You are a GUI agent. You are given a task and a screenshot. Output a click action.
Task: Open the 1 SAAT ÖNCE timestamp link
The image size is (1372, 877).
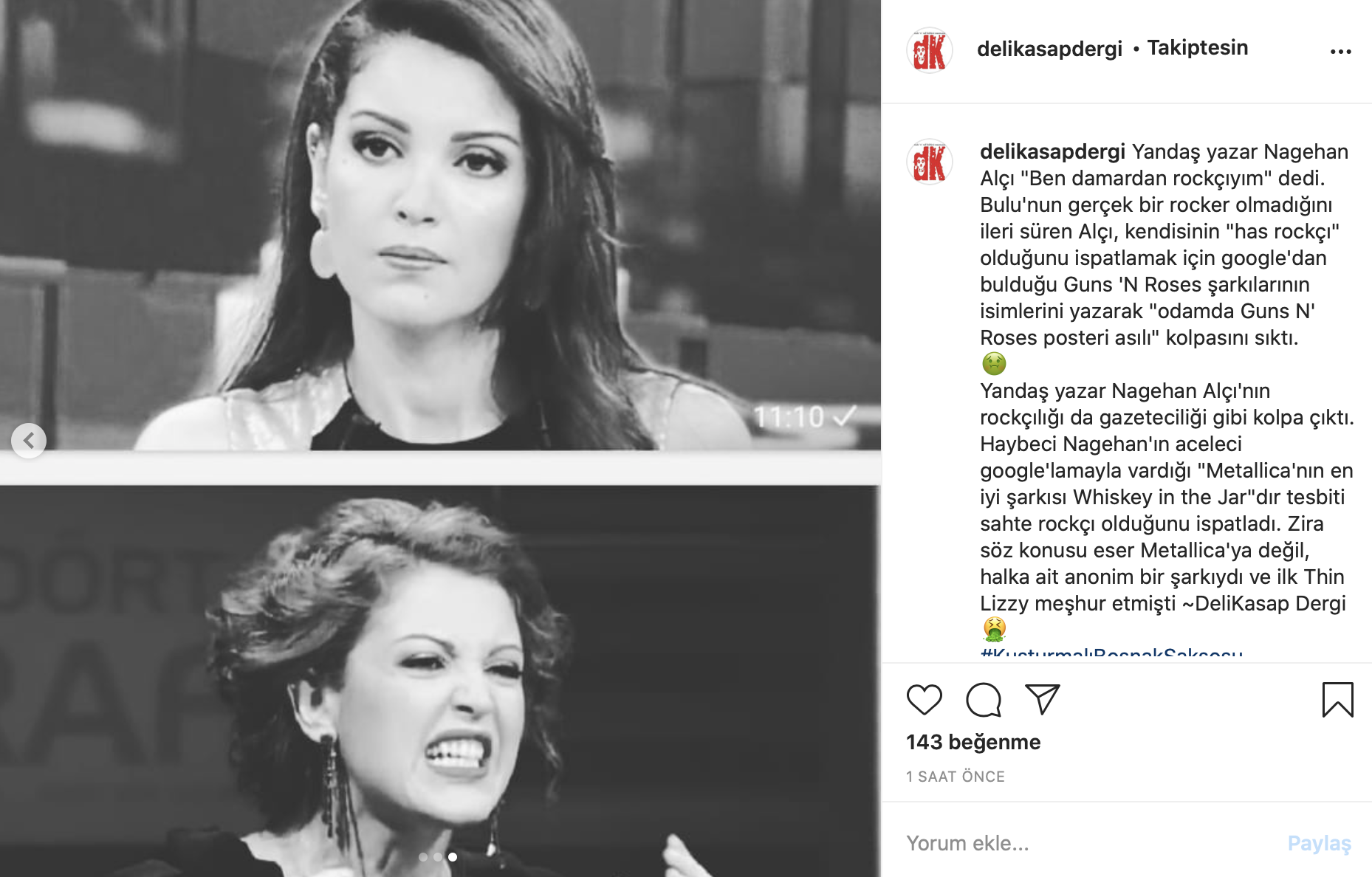956,777
